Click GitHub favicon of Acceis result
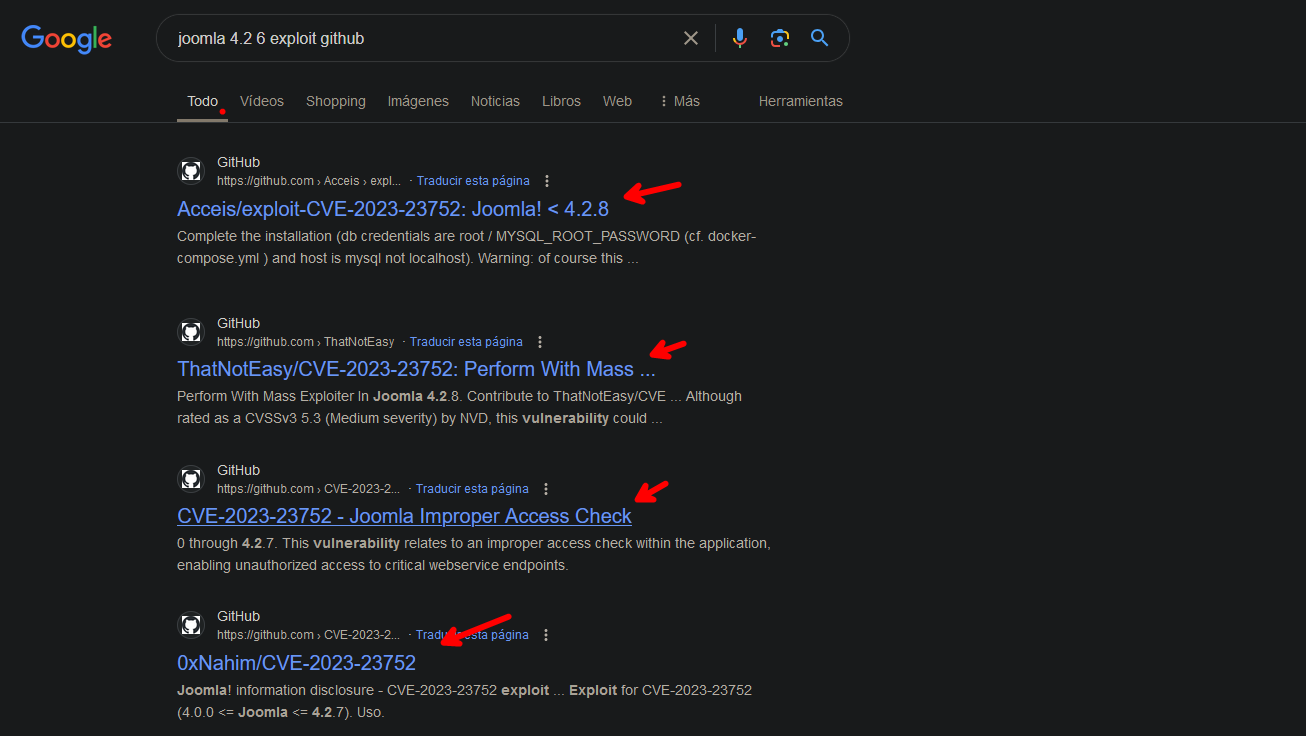1306x736 pixels. [x=191, y=171]
